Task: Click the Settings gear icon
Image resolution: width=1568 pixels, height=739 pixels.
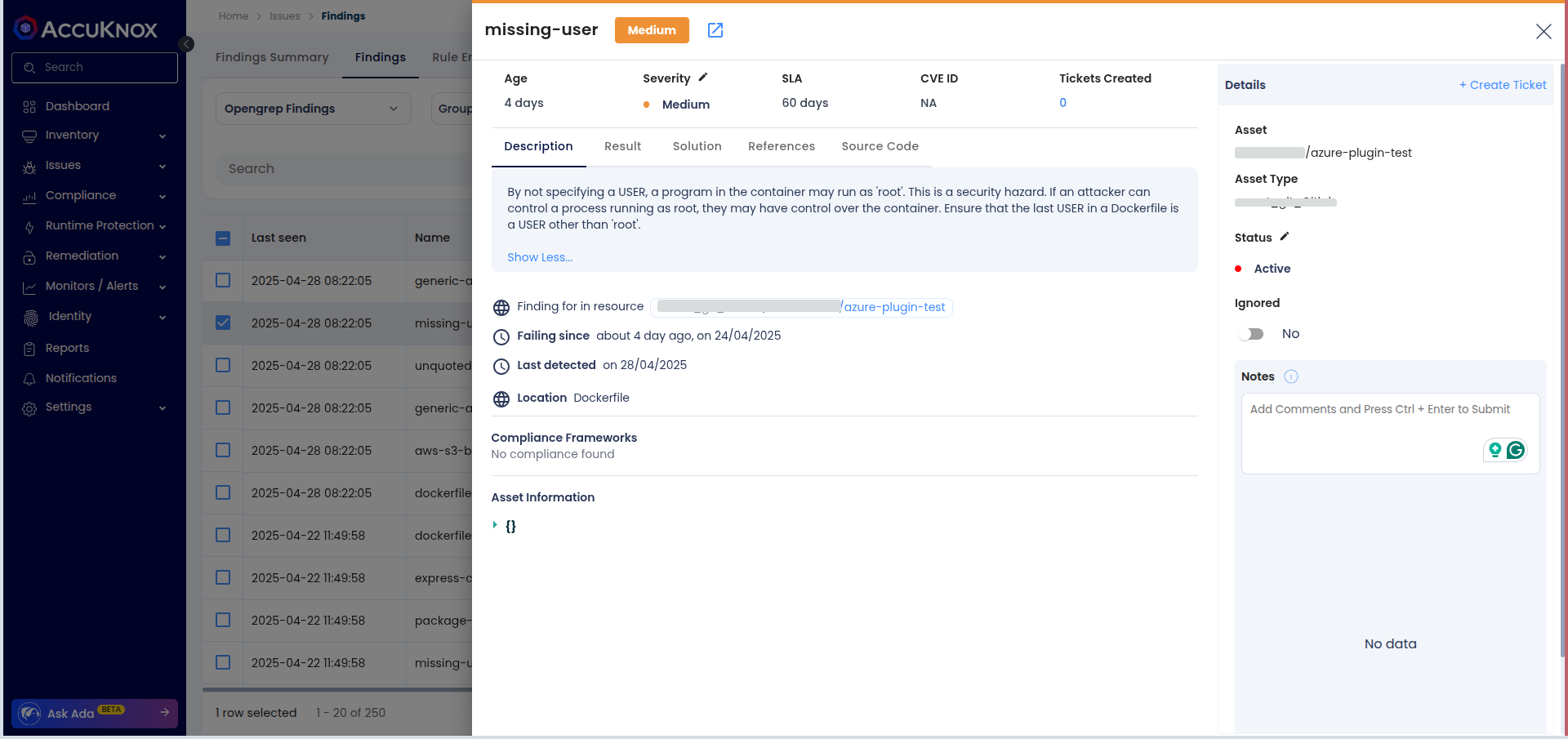Action: pos(29,408)
